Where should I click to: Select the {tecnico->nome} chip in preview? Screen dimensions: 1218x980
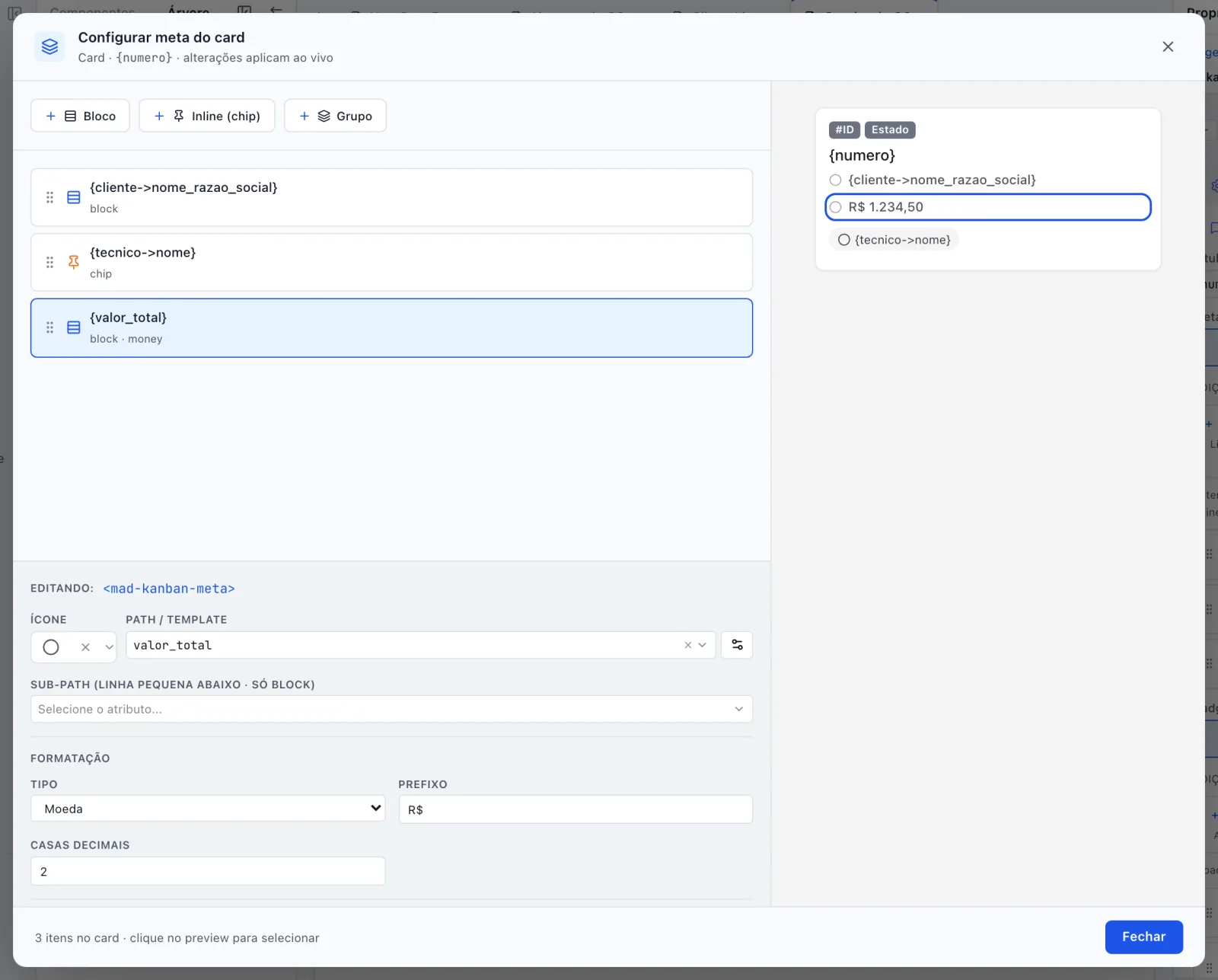[x=894, y=240]
